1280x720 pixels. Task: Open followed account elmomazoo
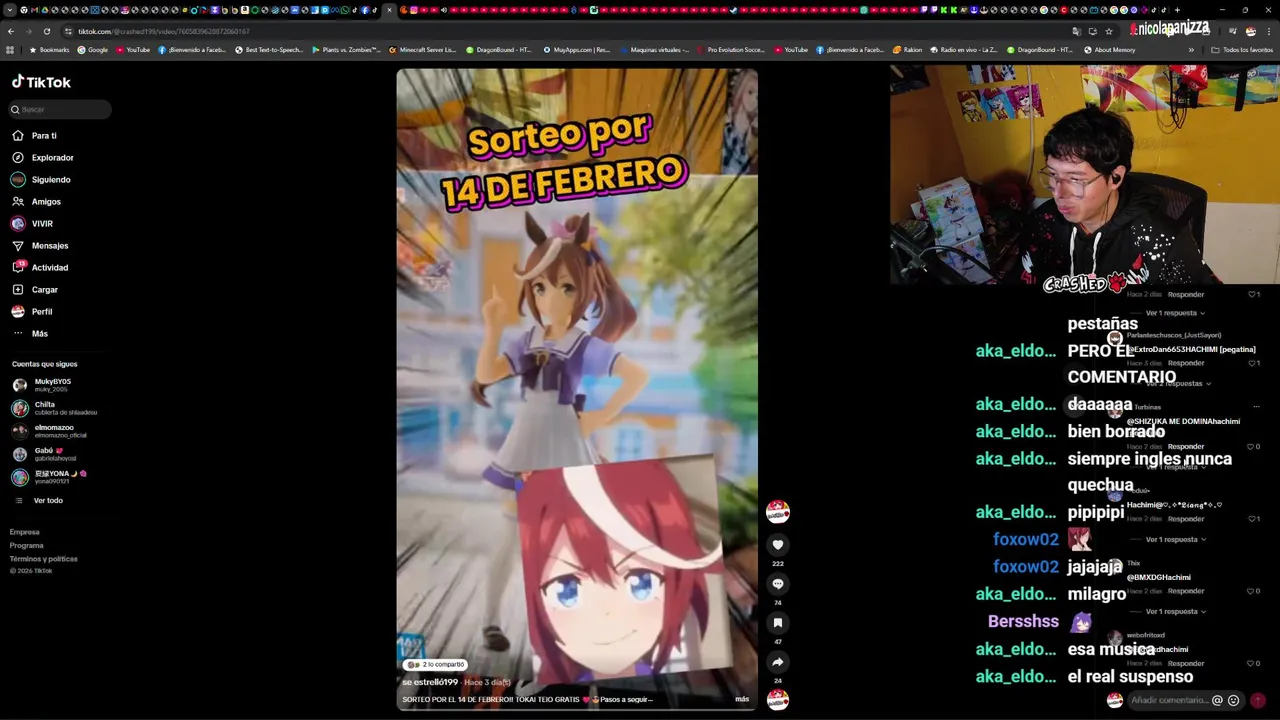click(50, 431)
